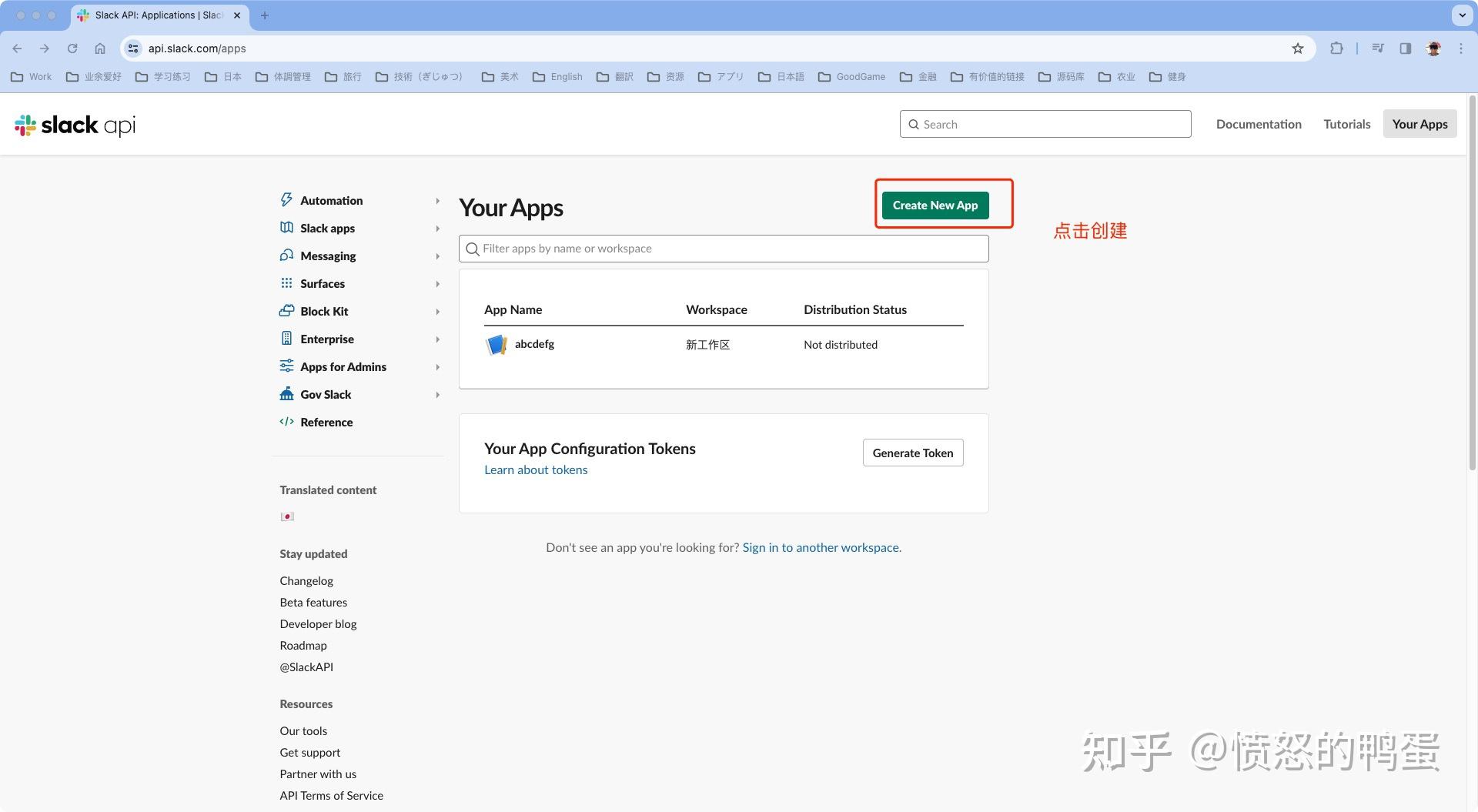
Task: Open the Reference sidebar item
Action: [x=326, y=422]
